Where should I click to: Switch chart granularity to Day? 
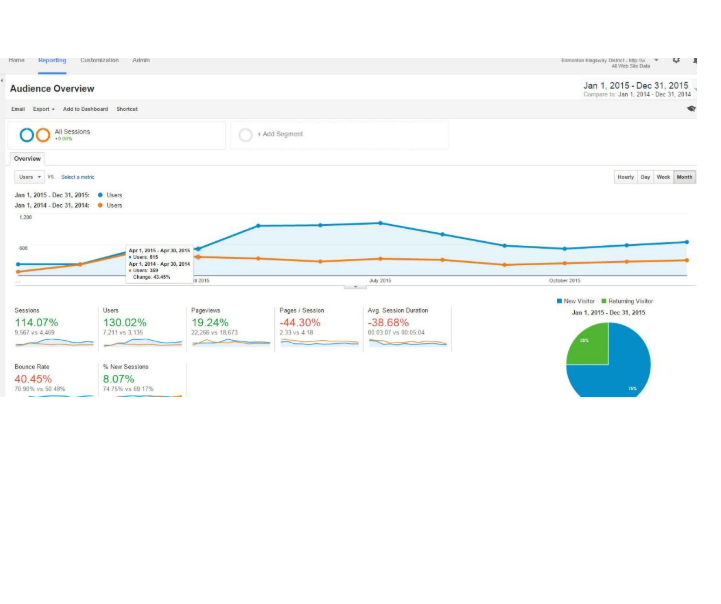pos(645,177)
